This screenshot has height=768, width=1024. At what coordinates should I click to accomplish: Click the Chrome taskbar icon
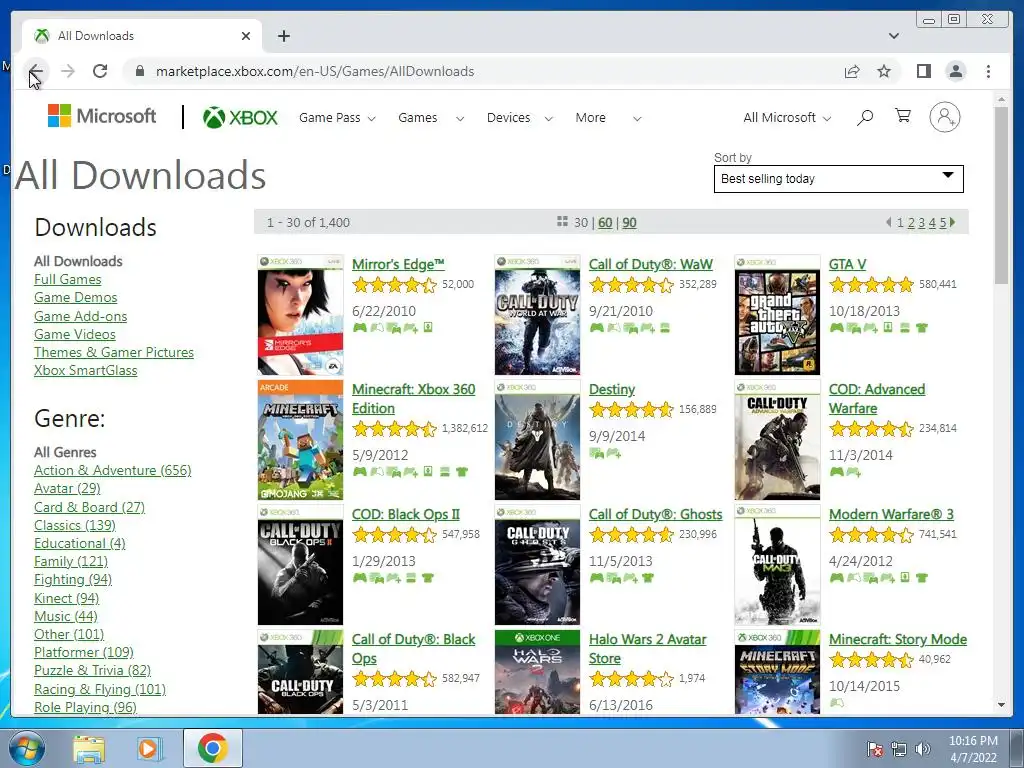click(212, 748)
